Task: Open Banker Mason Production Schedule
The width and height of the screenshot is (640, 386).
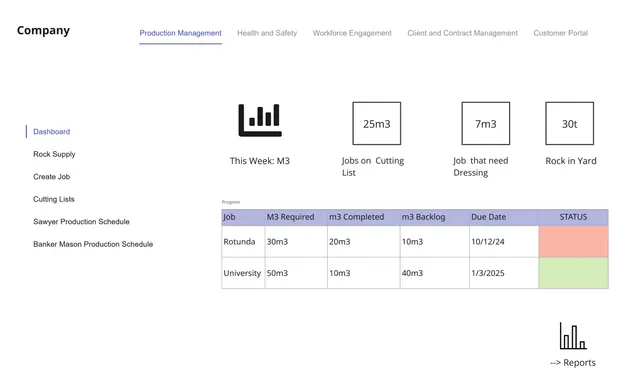Action: pos(93,244)
